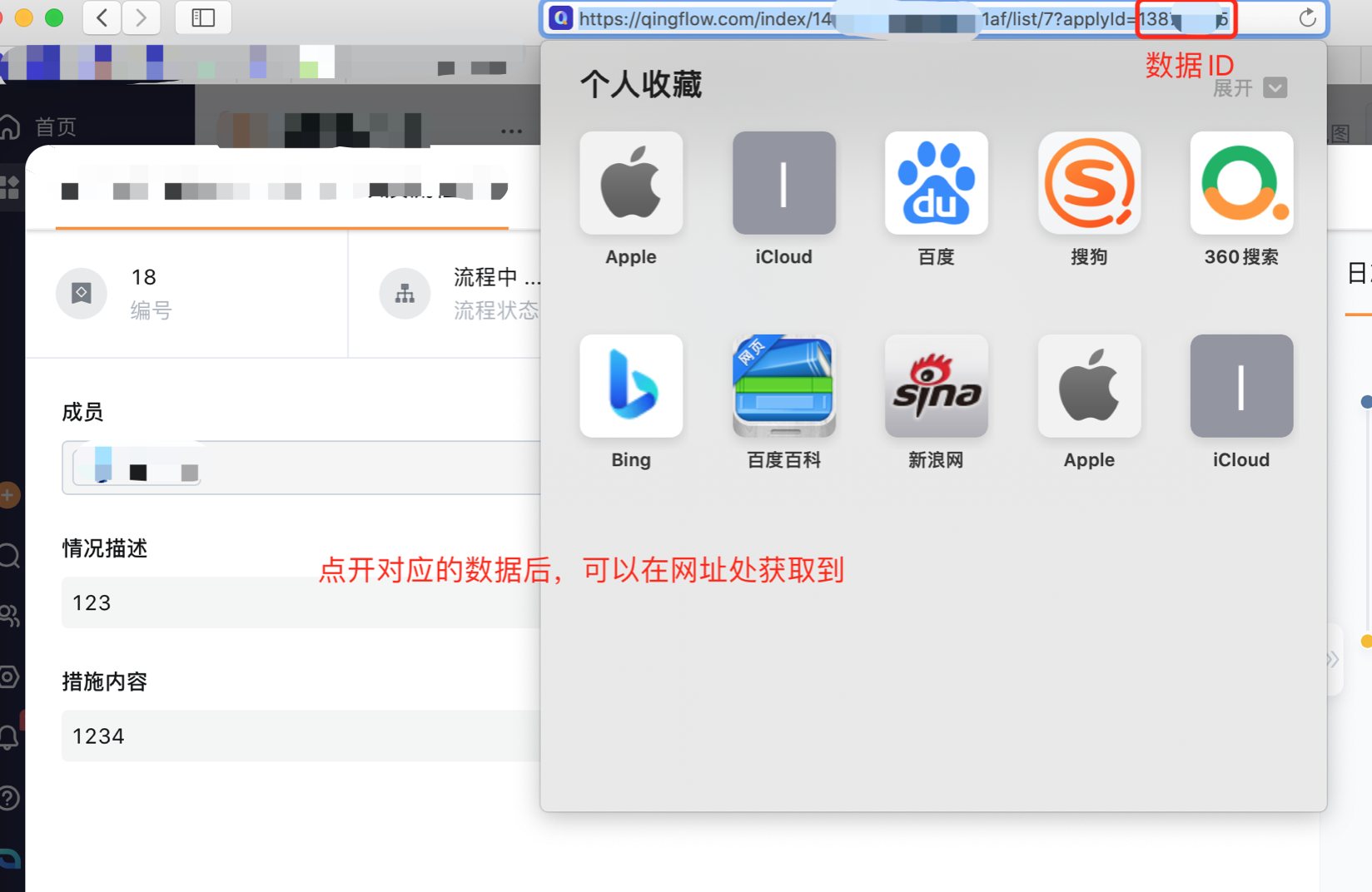Open the iCloud favorite in the first row
1372x892 pixels.
[x=783, y=183]
